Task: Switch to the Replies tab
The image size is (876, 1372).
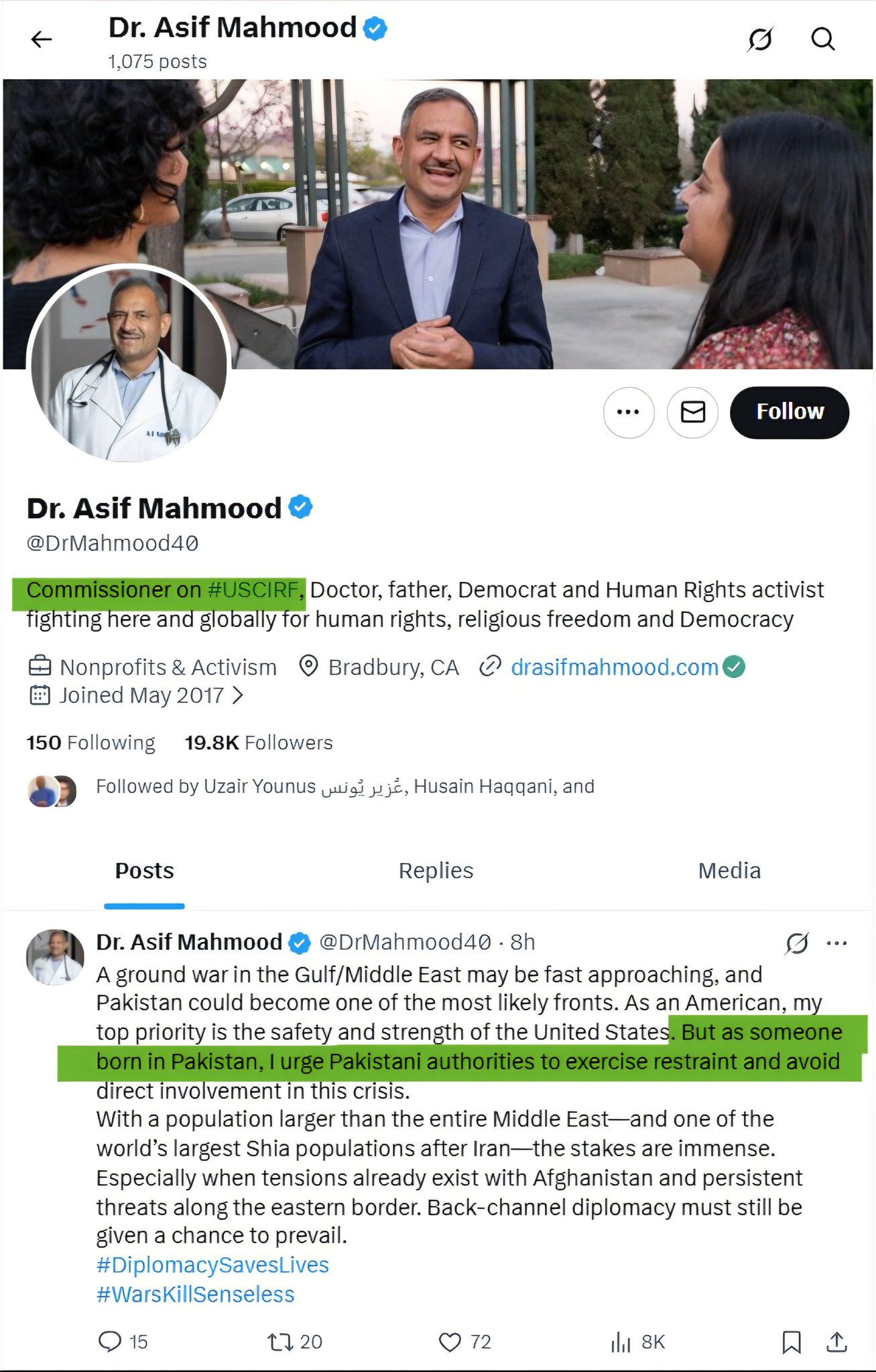Action: [x=436, y=870]
